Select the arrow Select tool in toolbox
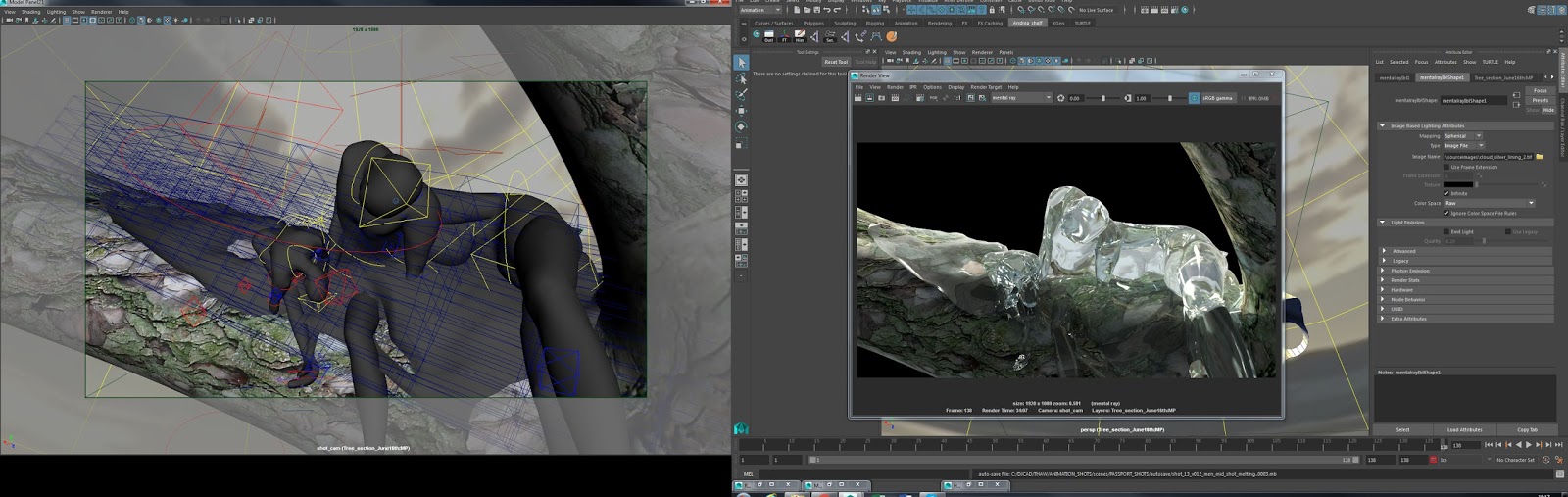 tap(741, 63)
